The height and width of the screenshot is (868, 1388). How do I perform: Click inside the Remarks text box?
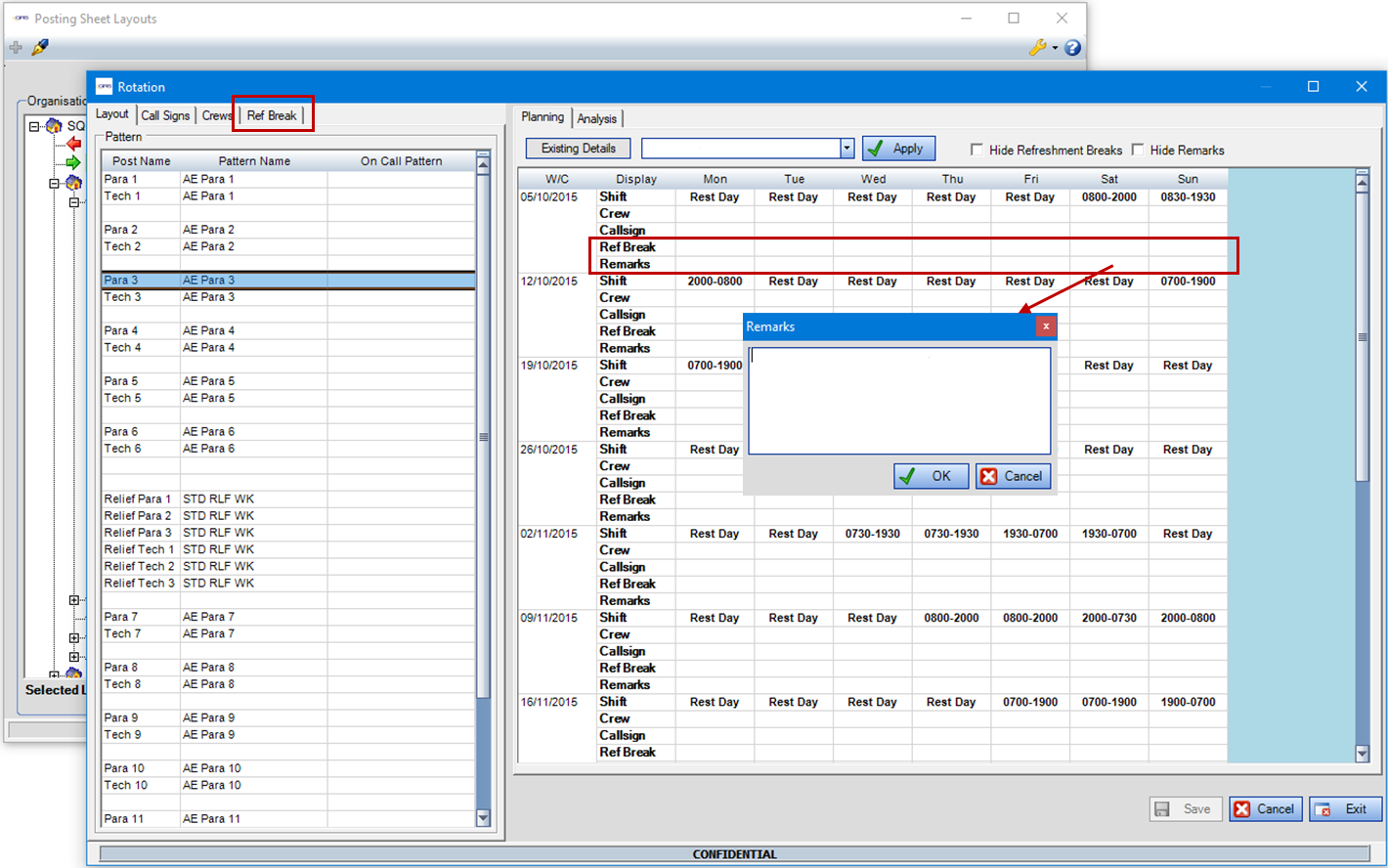tap(898, 401)
